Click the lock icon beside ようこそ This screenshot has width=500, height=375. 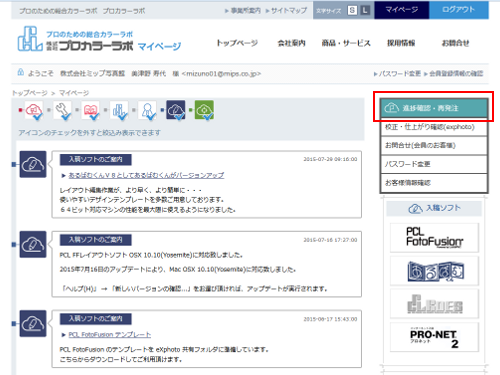click(x=21, y=72)
